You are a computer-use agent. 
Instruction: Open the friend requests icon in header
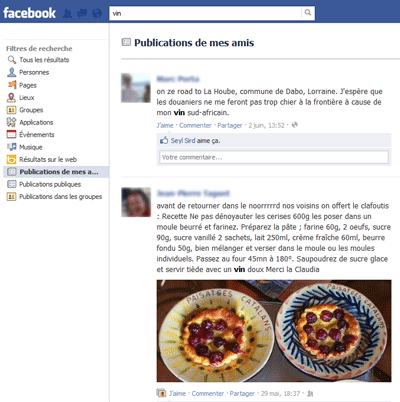click(x=68, y=13)
